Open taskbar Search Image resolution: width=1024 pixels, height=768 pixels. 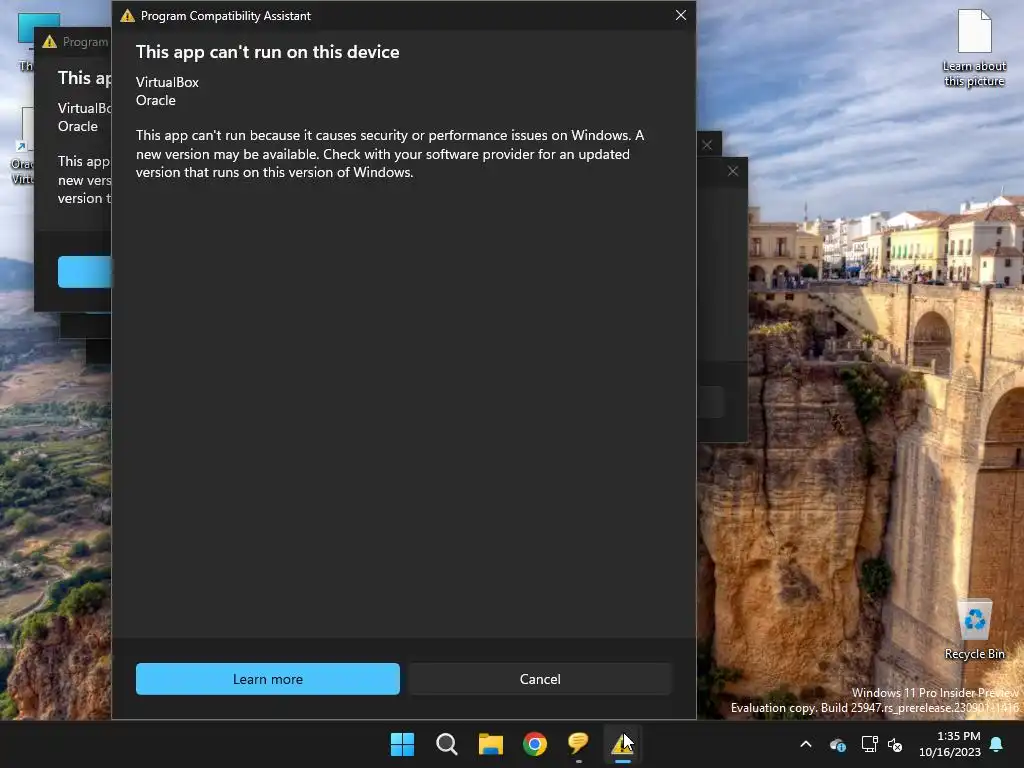[x=447, y=744]
